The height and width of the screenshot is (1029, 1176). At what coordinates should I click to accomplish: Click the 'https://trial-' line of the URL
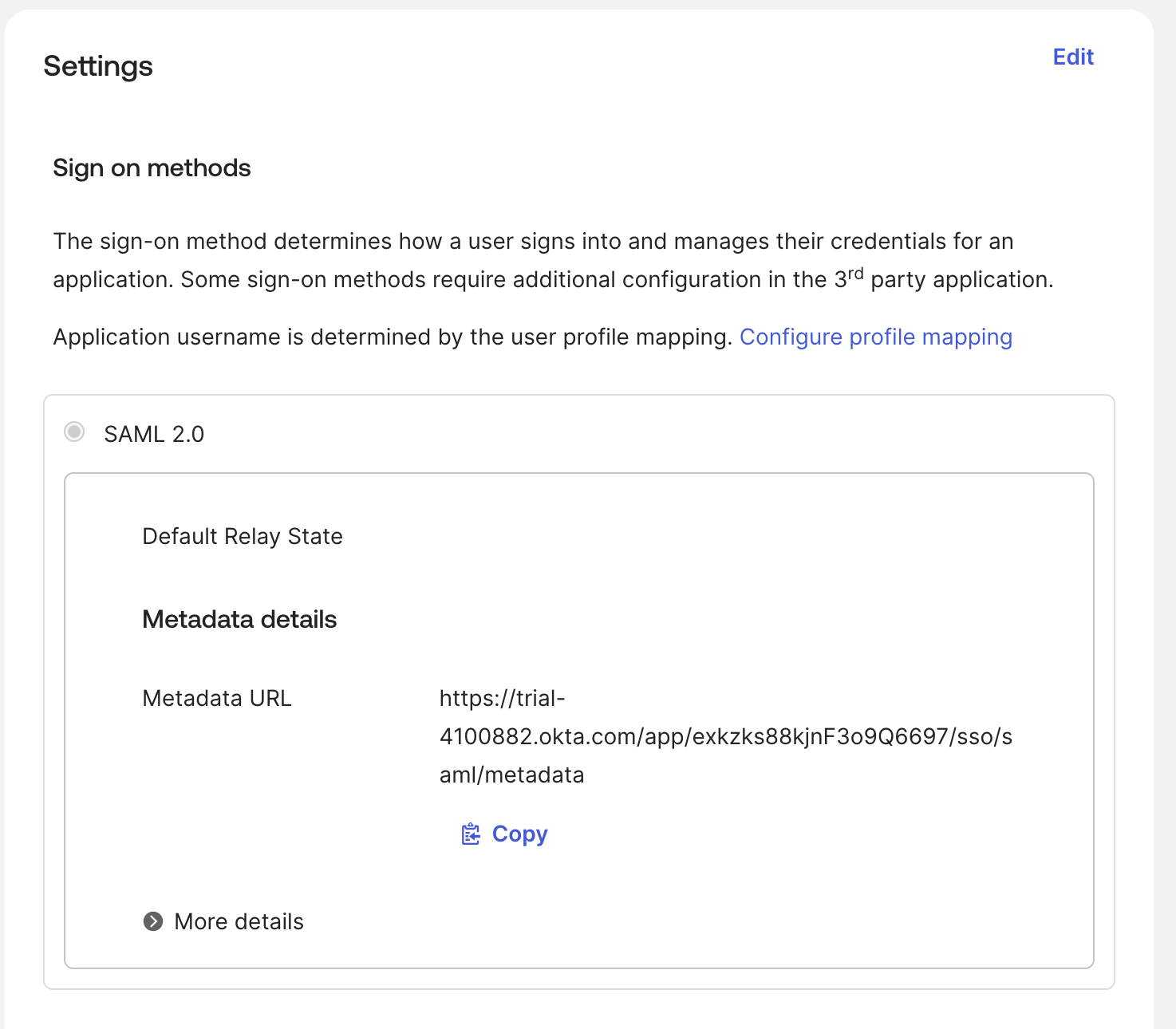pyautogui.click(x=502, y=698)
